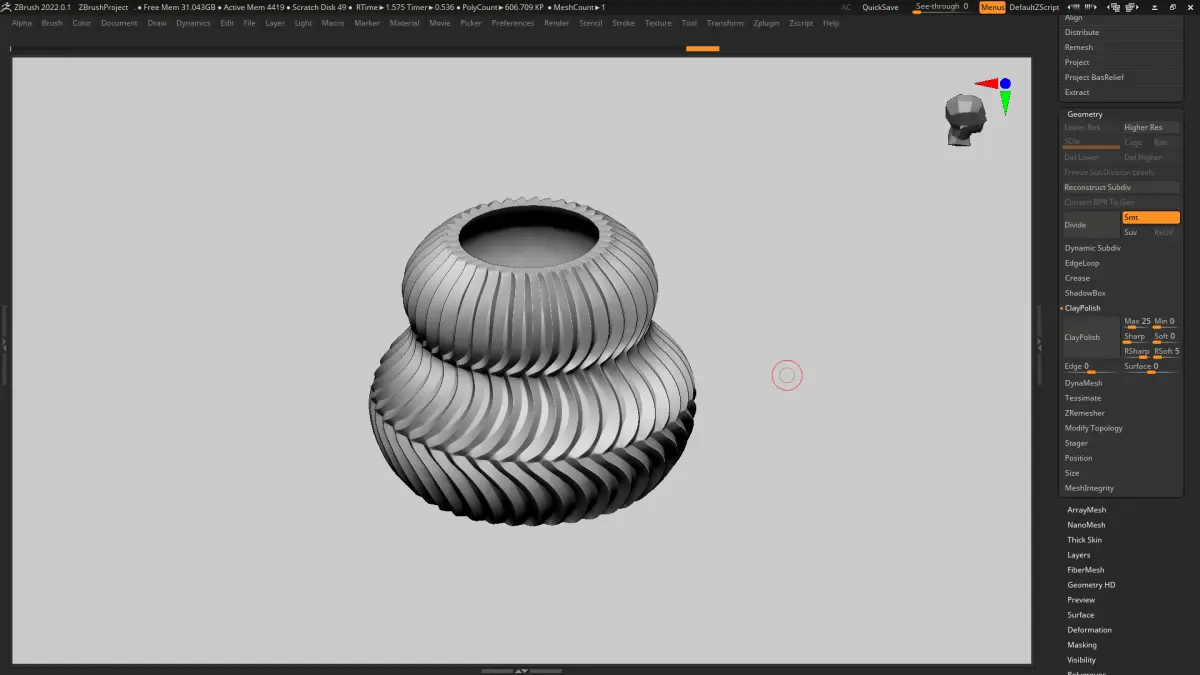
Task: Adjust the Edge slider
Action: [1091, 367]
